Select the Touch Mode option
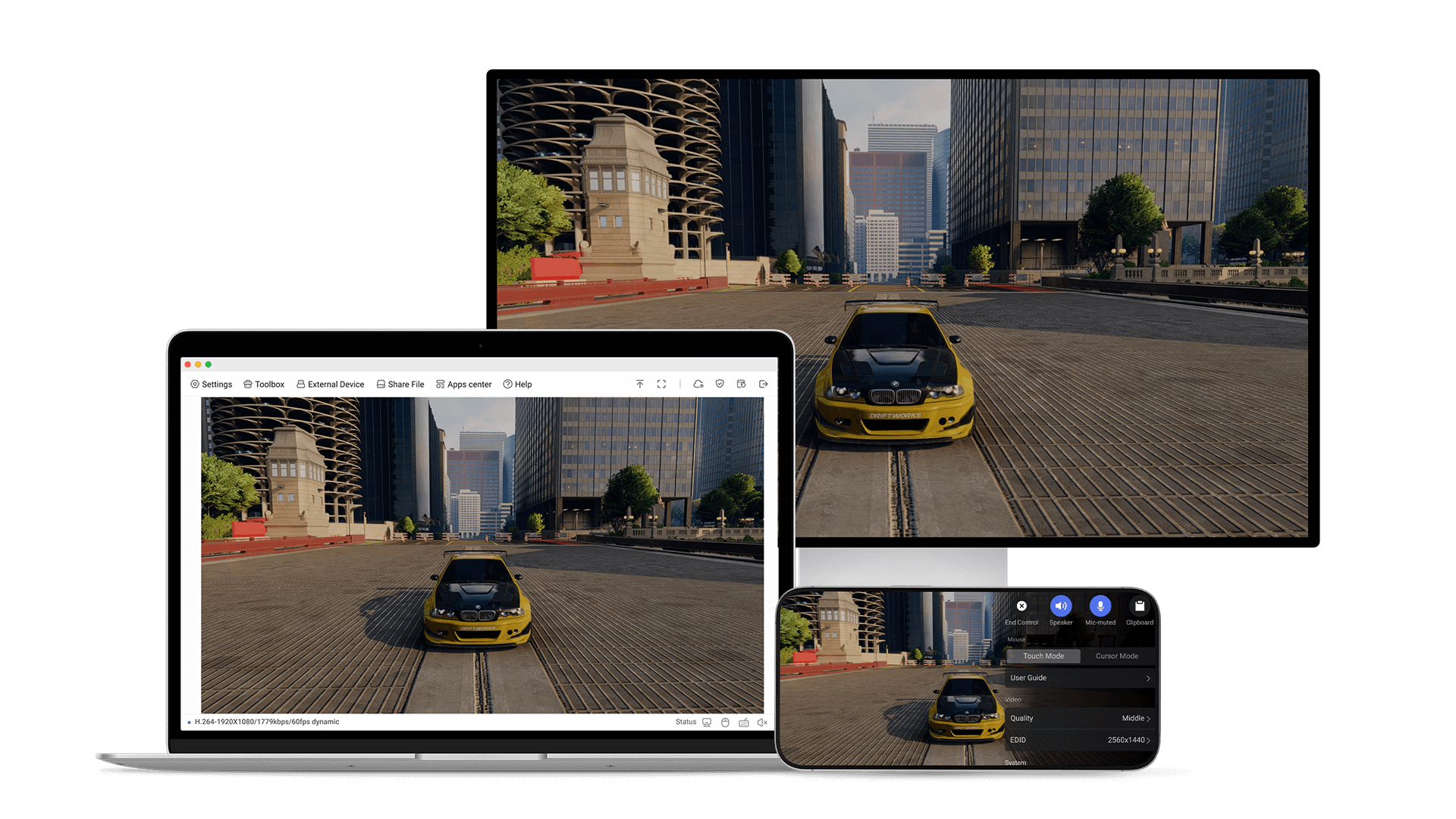 1043,656
